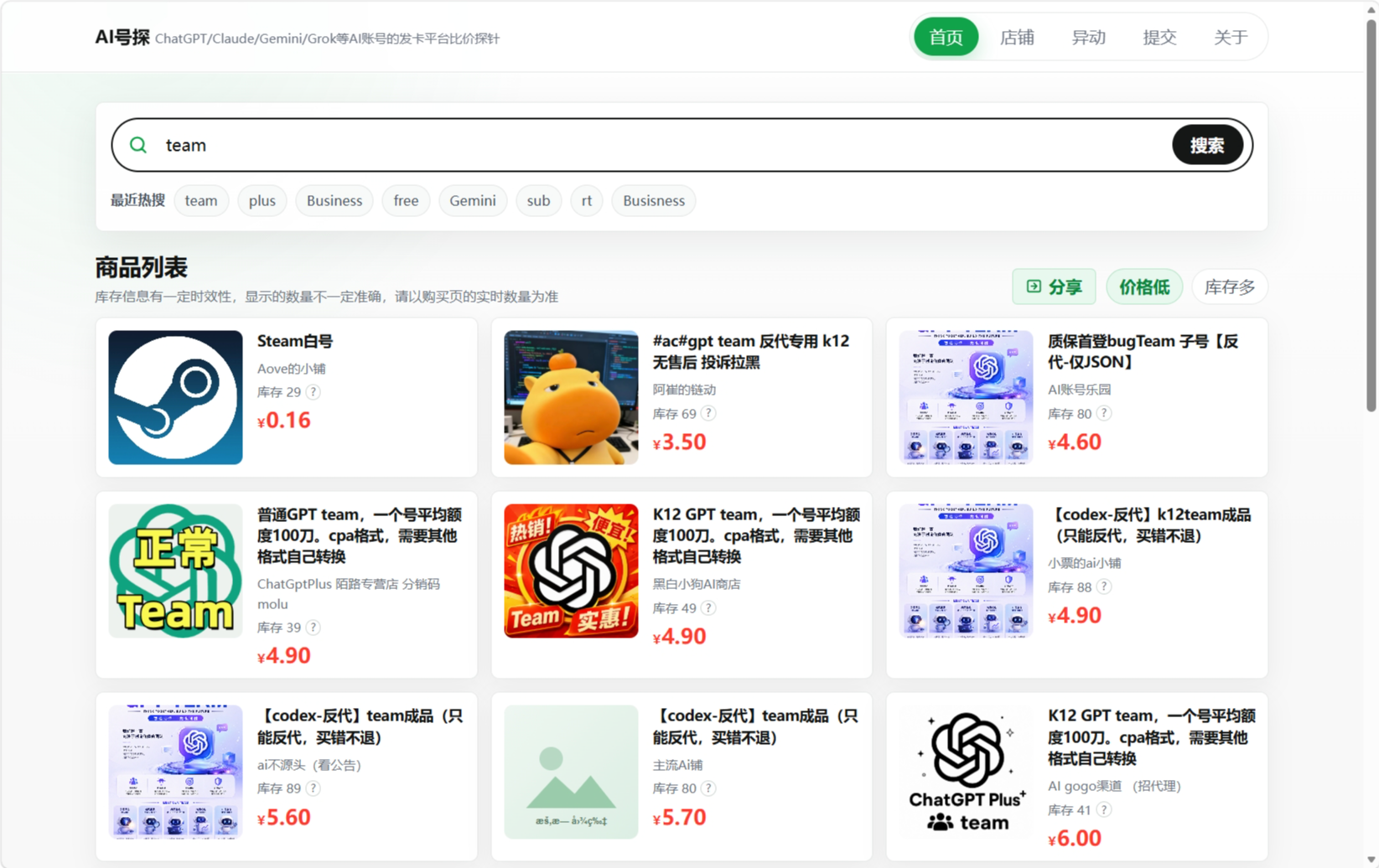Image resolution: width=1379 pixels, height=868 pixels.
Task: Open the green 正常 Team product image
Action: pyautogui.click(x=175, y=571)
